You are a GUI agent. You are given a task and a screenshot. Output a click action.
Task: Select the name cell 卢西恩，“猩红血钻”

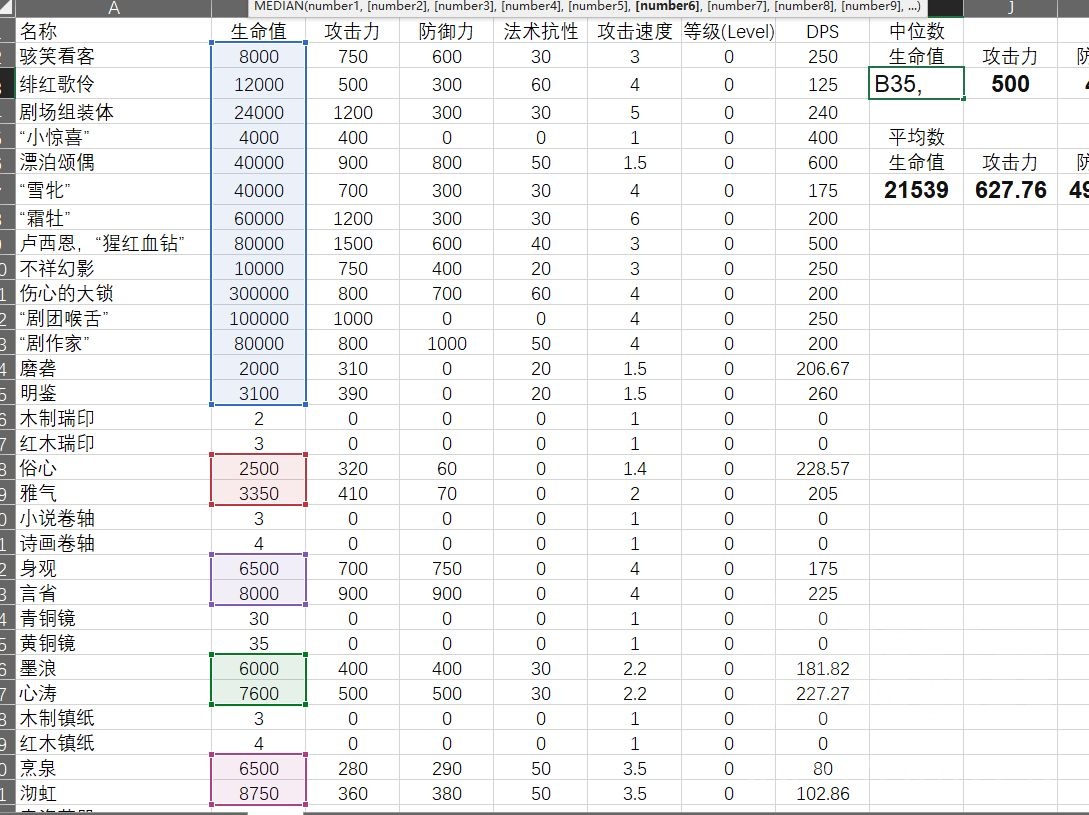click(x=114, y=243)
